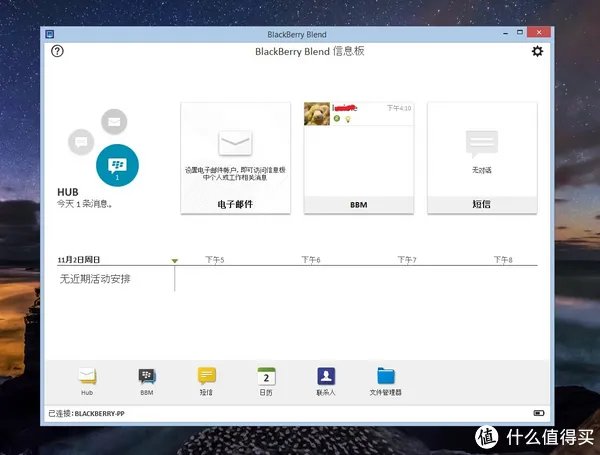Viewport: 600px width, 455px height.
Task: Click the 11月2日周日 date label
Action: pyautogui.click(x=79, y=260)
